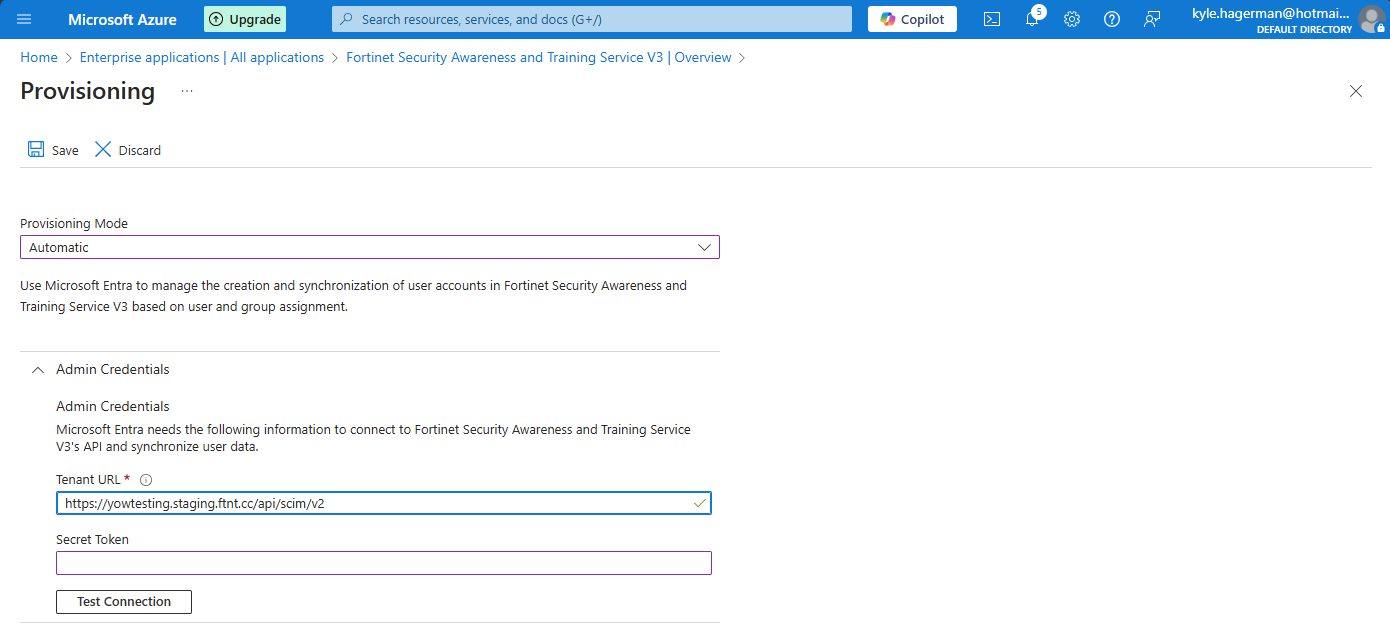
Task: Click the search magnifier icon
Action: point(346,19)
